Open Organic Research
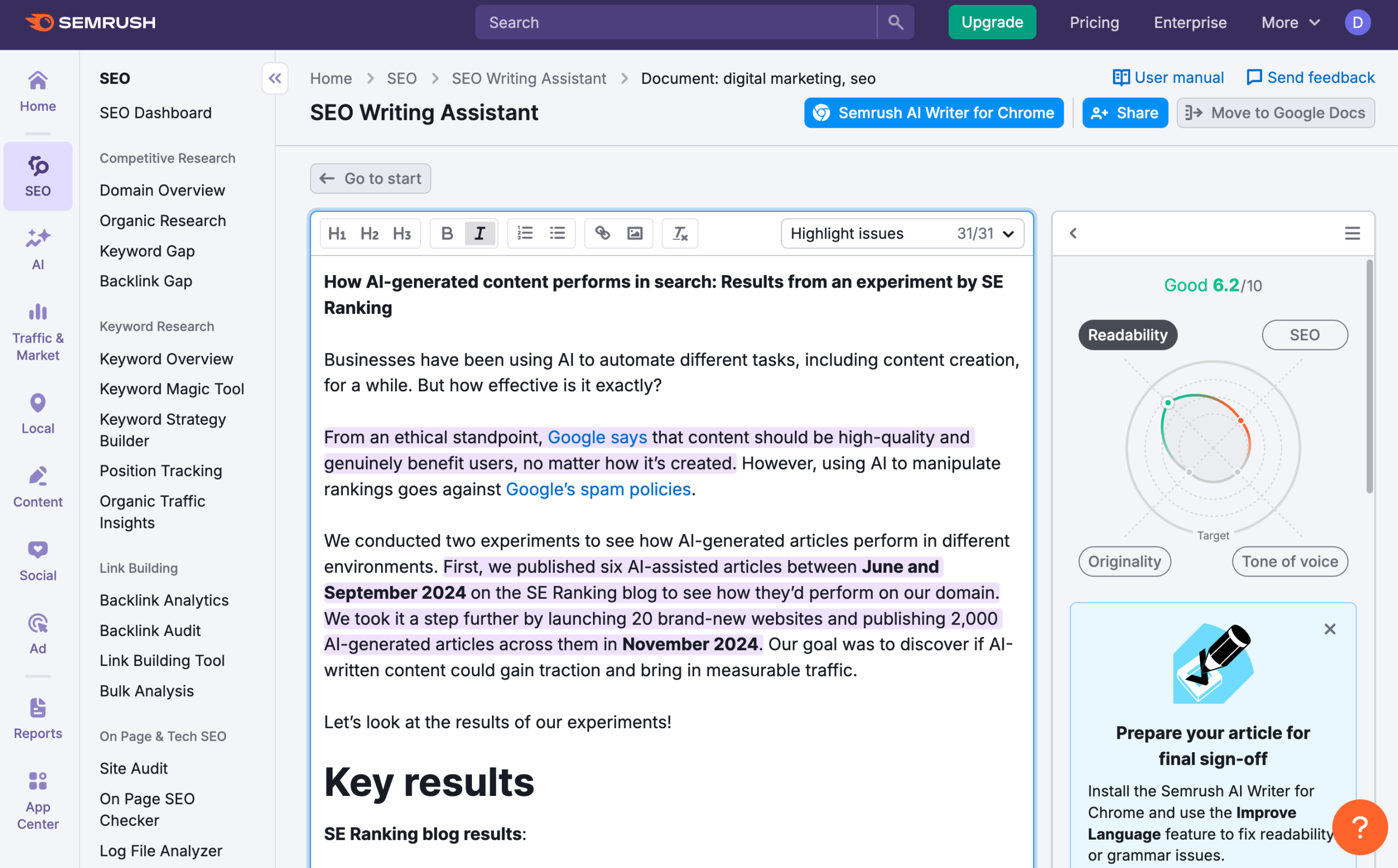The image size is (1398, 868). coord(163,221)
